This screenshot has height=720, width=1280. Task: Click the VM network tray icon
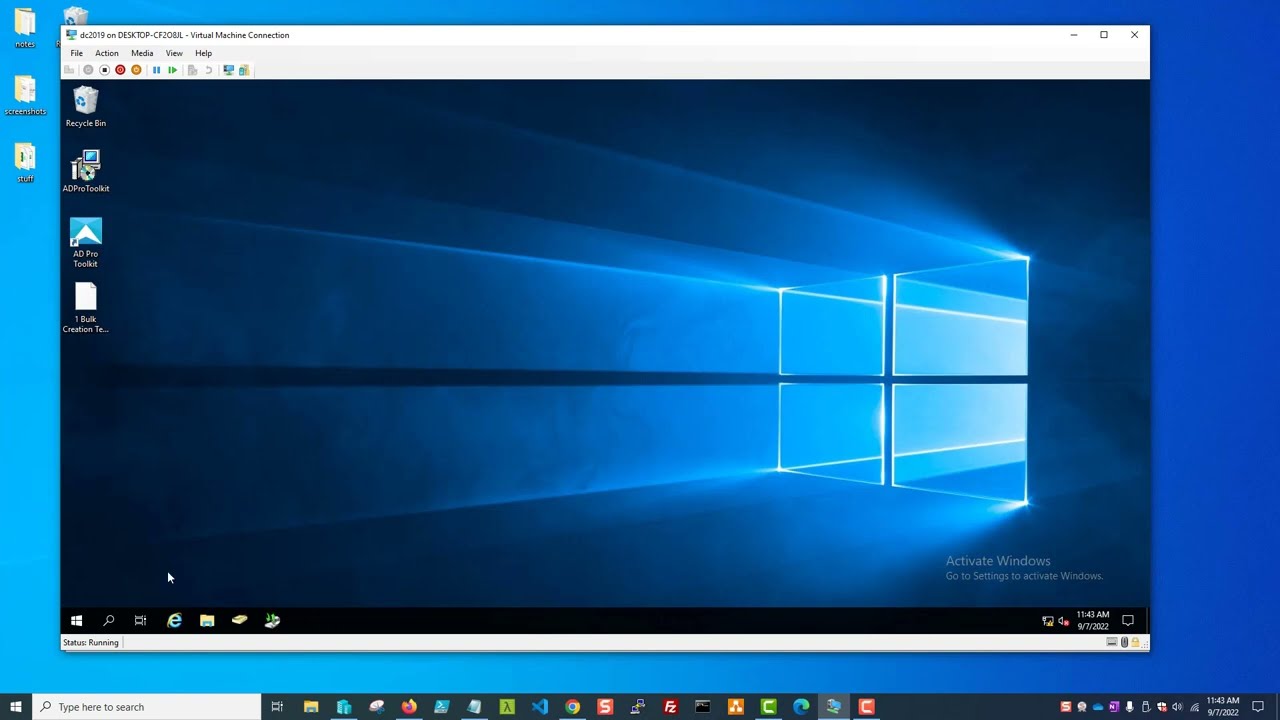[x=1048, y=621]
